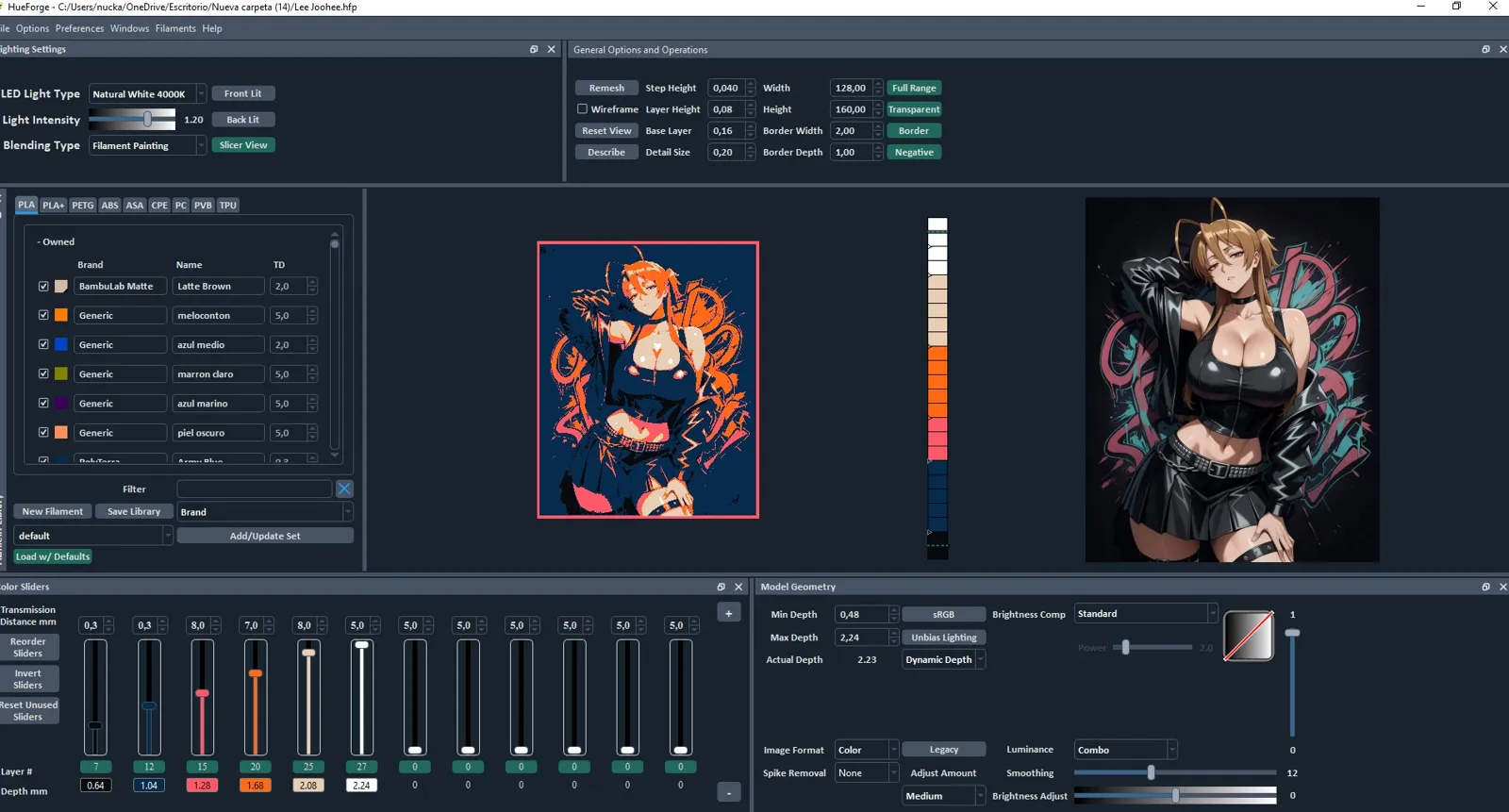The height and width of the screenshot is (812, 1509).
Task: Uncheck the meloconton filament checkbox
Action: (43, 315)
